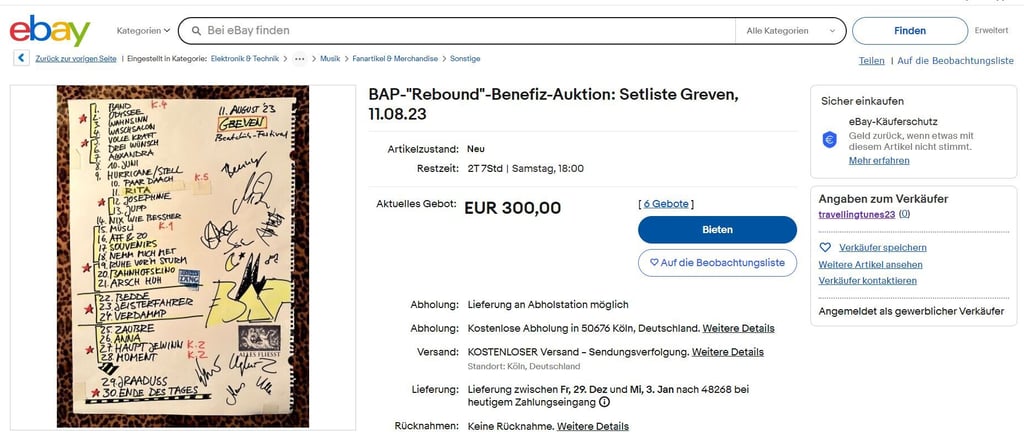Click the Teilen share link
This screenshot has height=437, width=1024.
871,61
